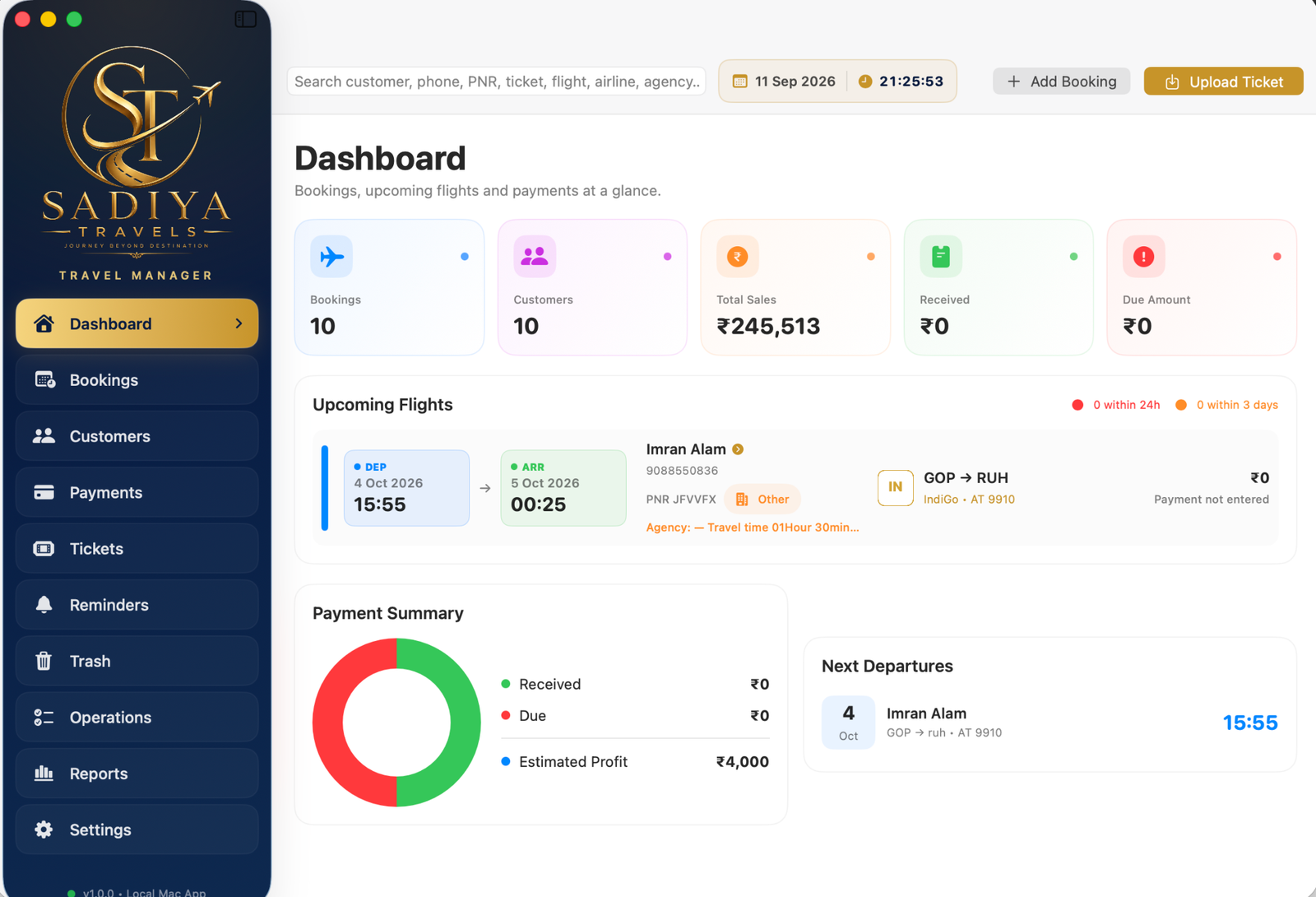Click the Payments card icon
This screenshot has height=897, width=1316.
click(x=44, y=492)
